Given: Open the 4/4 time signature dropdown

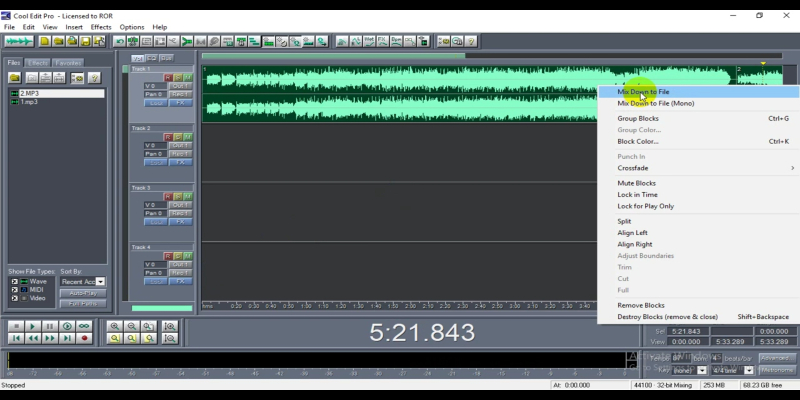Looking at the screenshot, I should (x=748, y=370).
